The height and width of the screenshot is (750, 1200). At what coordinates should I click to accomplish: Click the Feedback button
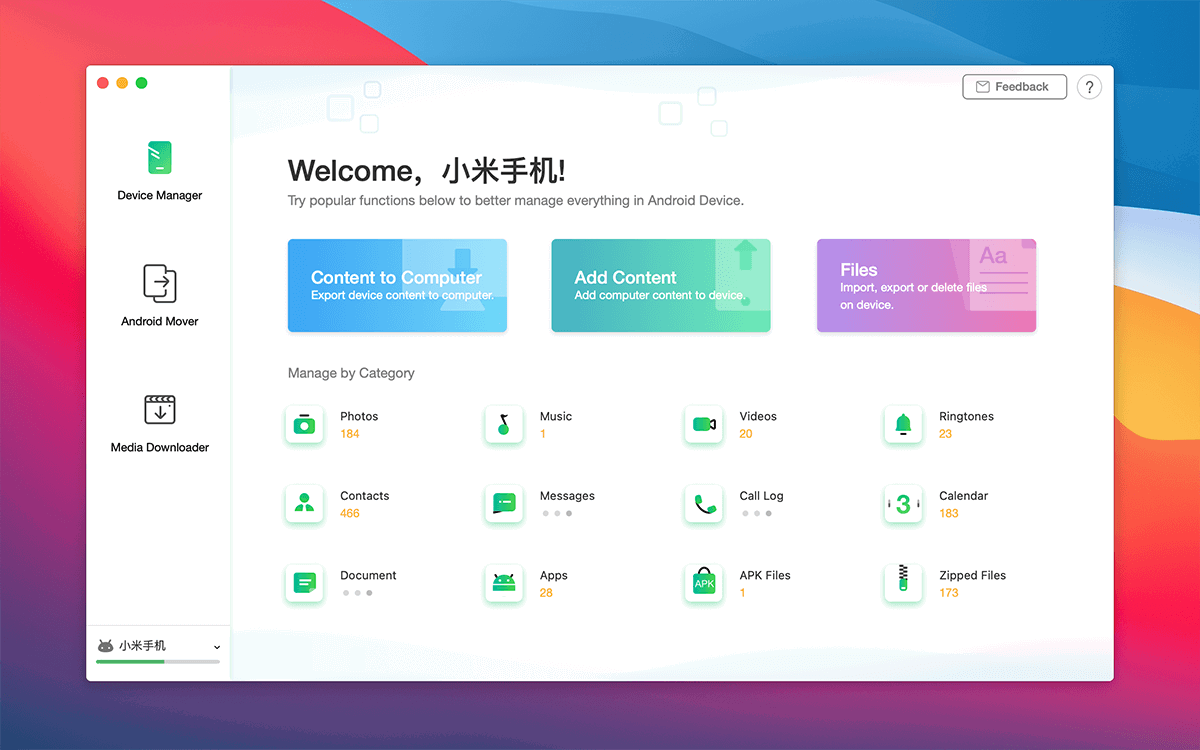tap(1014, 87)
